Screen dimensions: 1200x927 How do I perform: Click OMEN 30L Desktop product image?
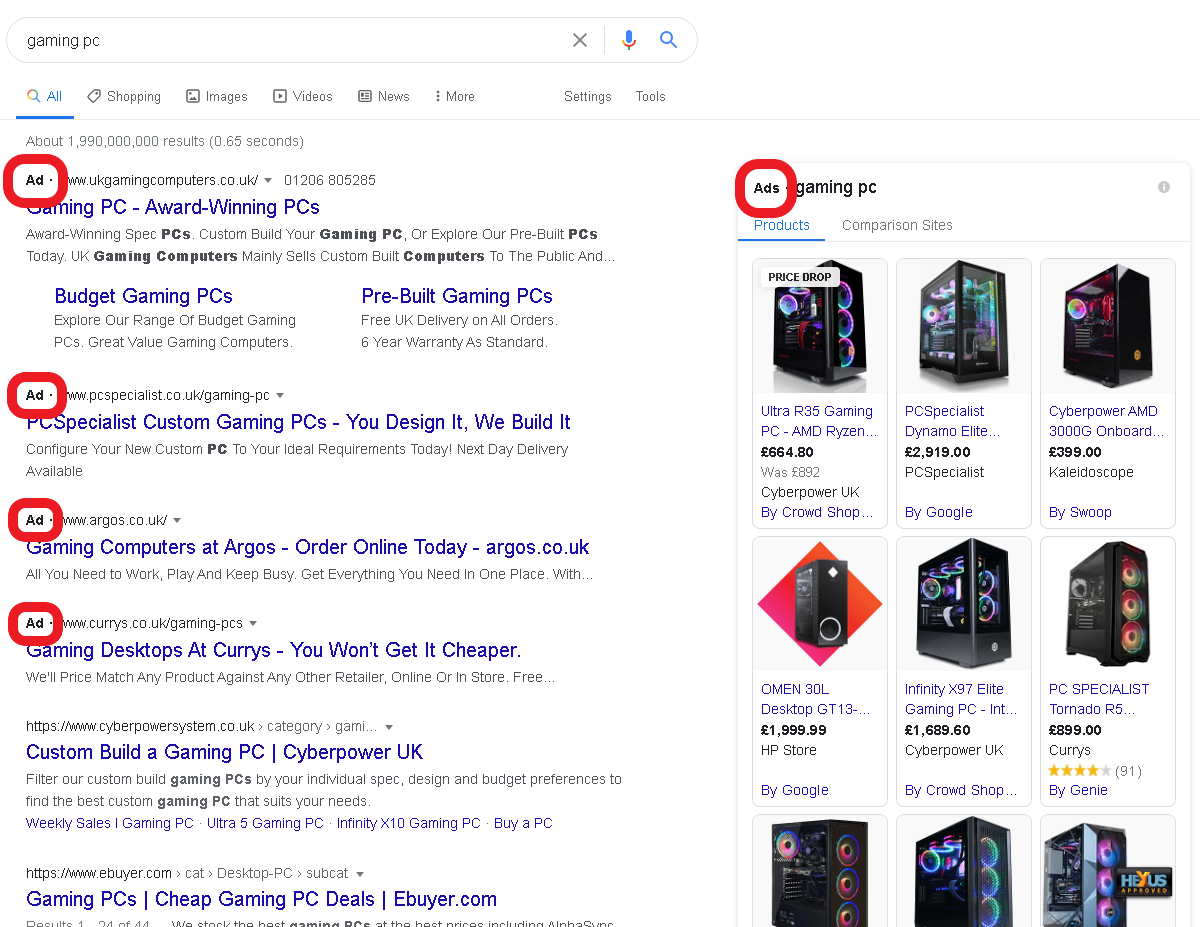[820, 605]
